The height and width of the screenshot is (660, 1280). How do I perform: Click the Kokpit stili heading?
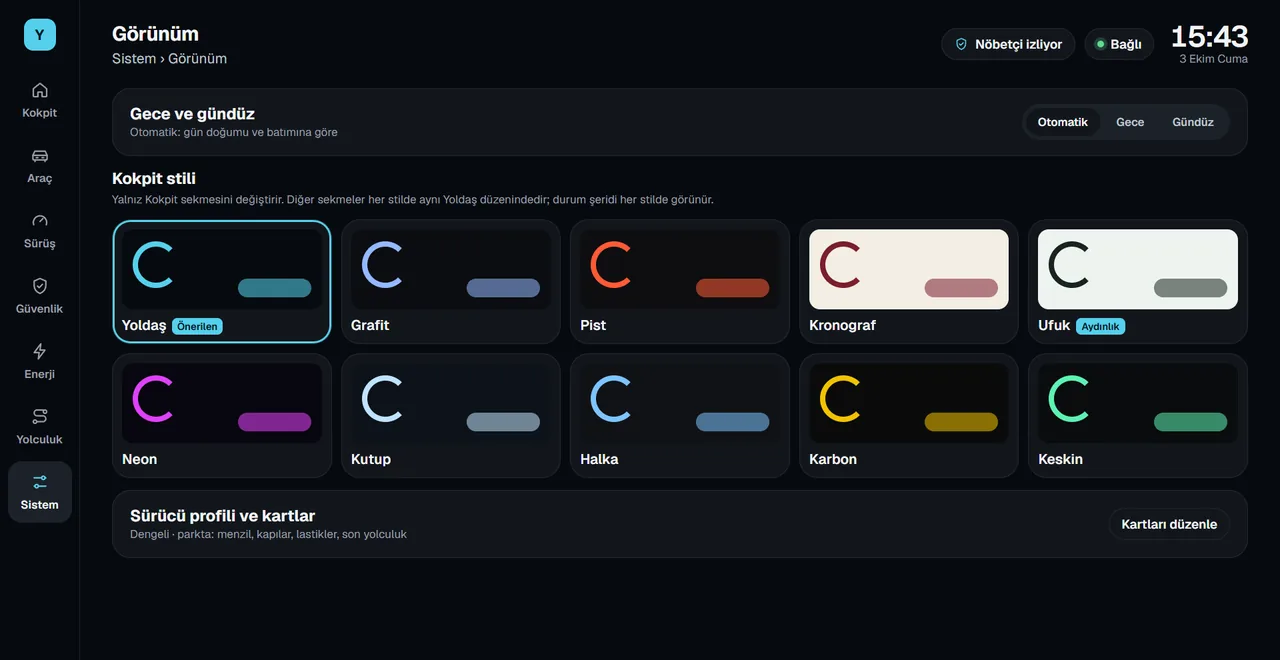[x=154, y=179]
